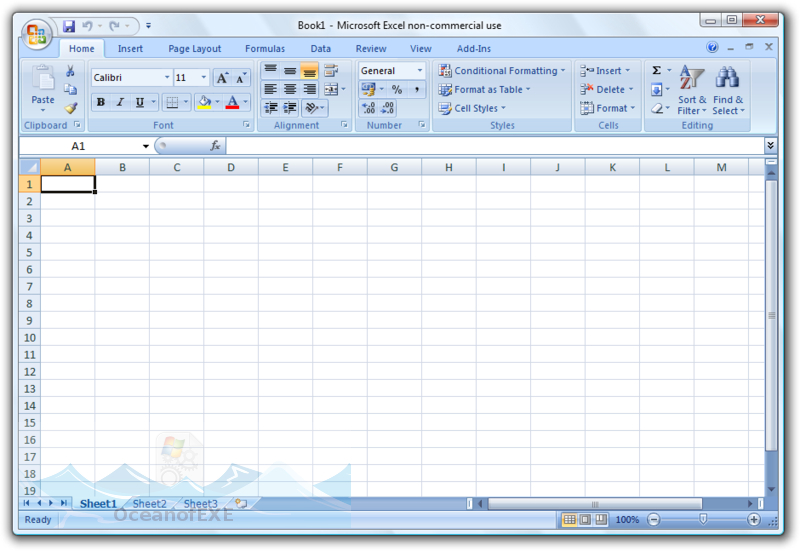Save the workbook from Quick Access Toolbar

click(69, 26)
